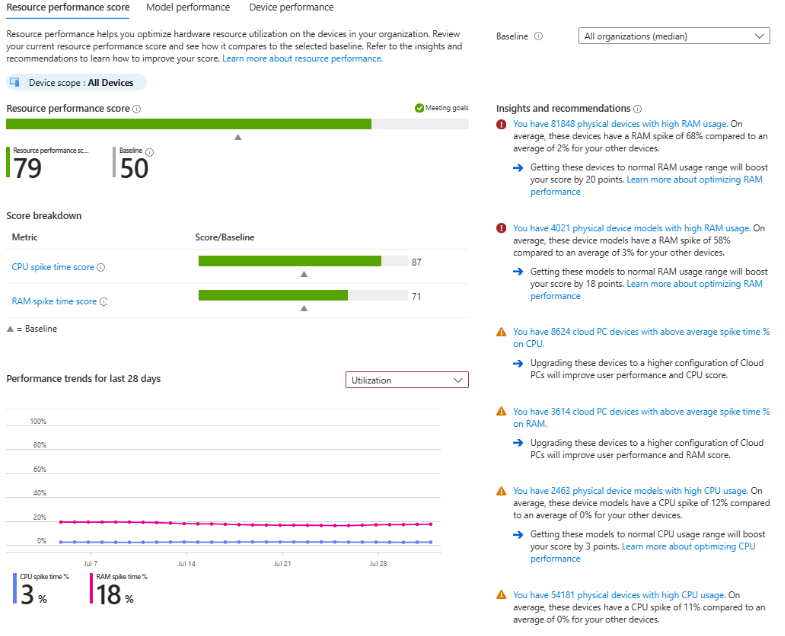
Task: Select the Resource performance score tab
Action: tap(67, 8)
